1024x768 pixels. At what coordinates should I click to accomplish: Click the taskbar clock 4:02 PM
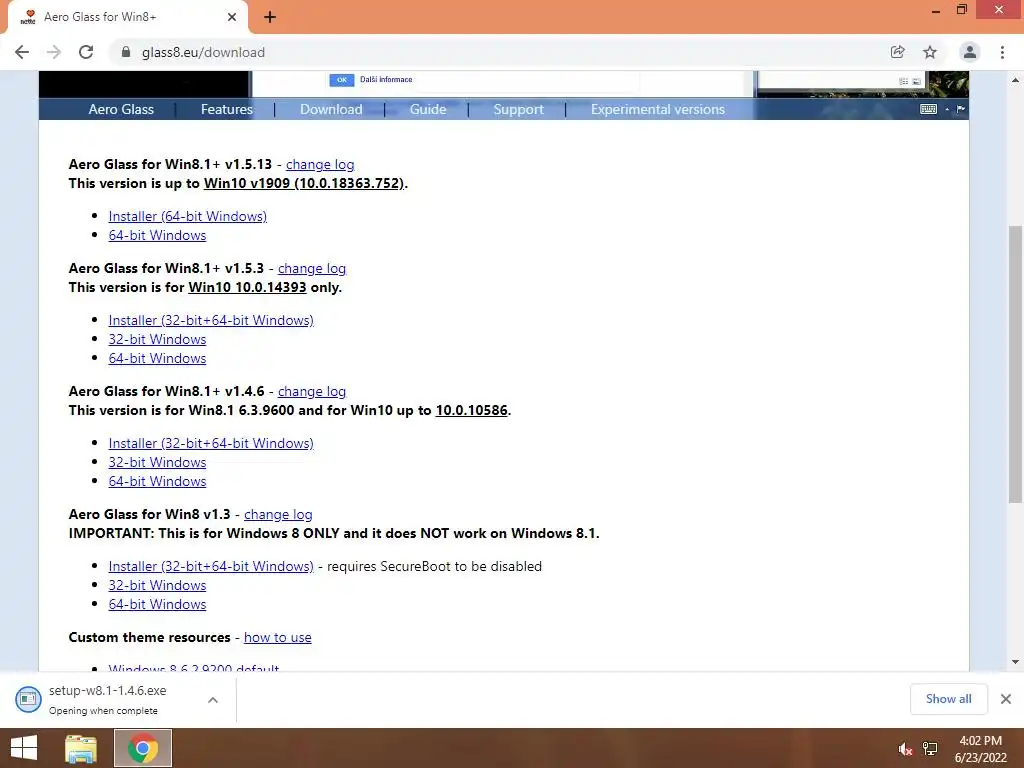(x=980, y=741)
